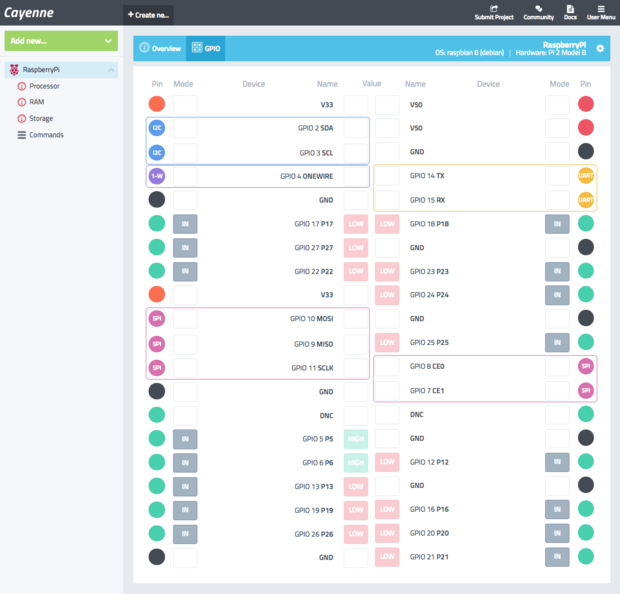Click the empty mode box of GPIO 2 SDA
This screenshot has height=594, width=620.
(185, 128)
